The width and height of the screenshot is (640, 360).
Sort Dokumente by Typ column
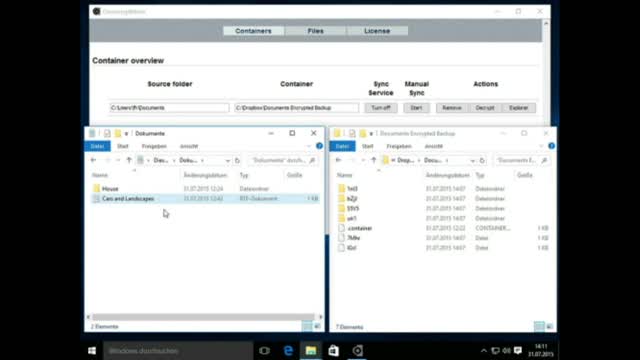tap(244, 175)
